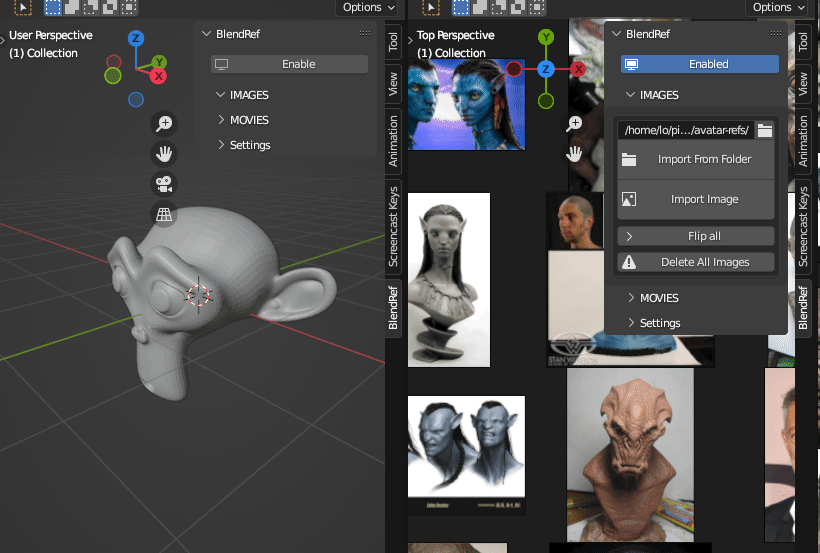Click the Import Image button
820x553 pixels.
[696, 199]
